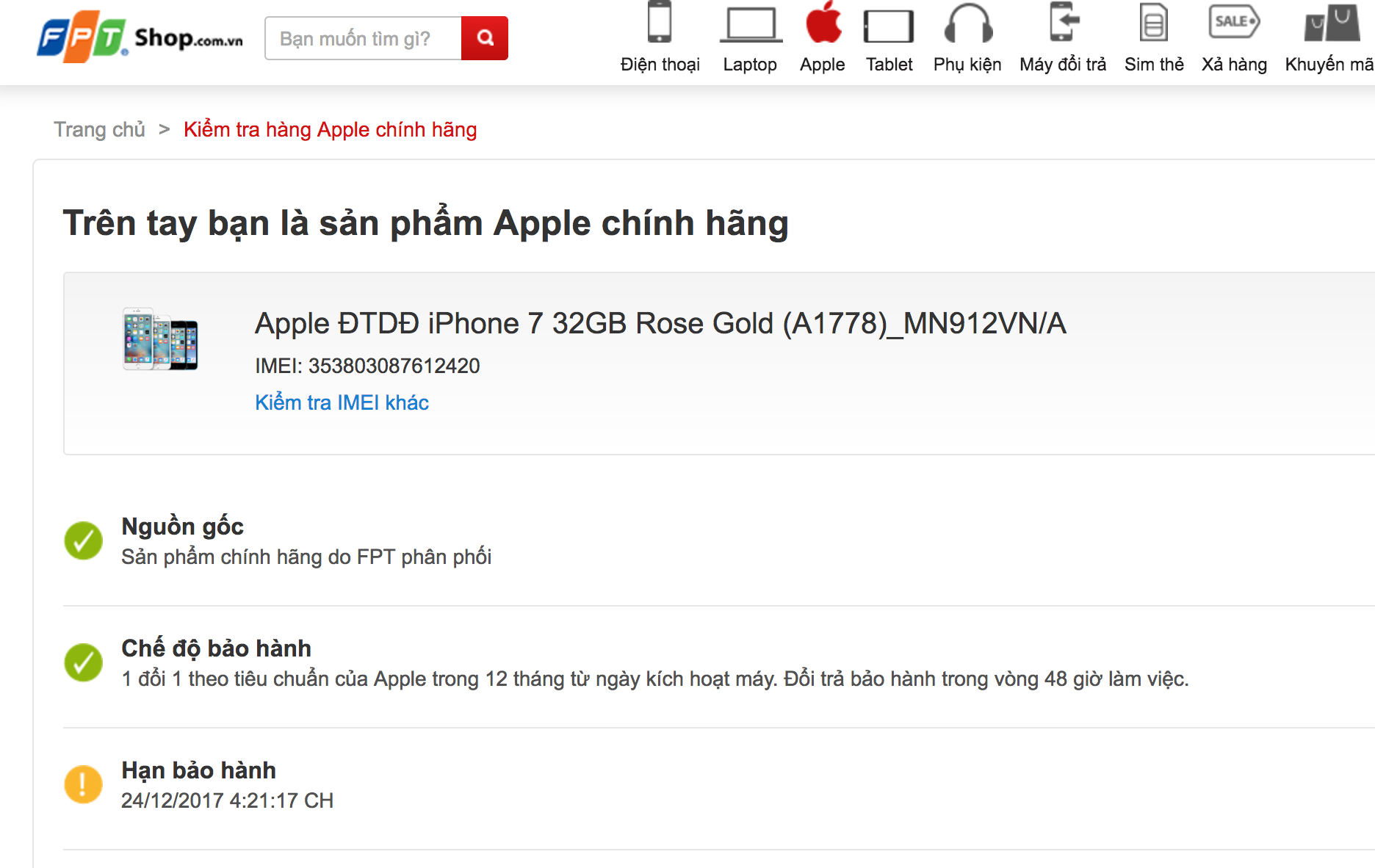Click the SIM card icon

1154,23
